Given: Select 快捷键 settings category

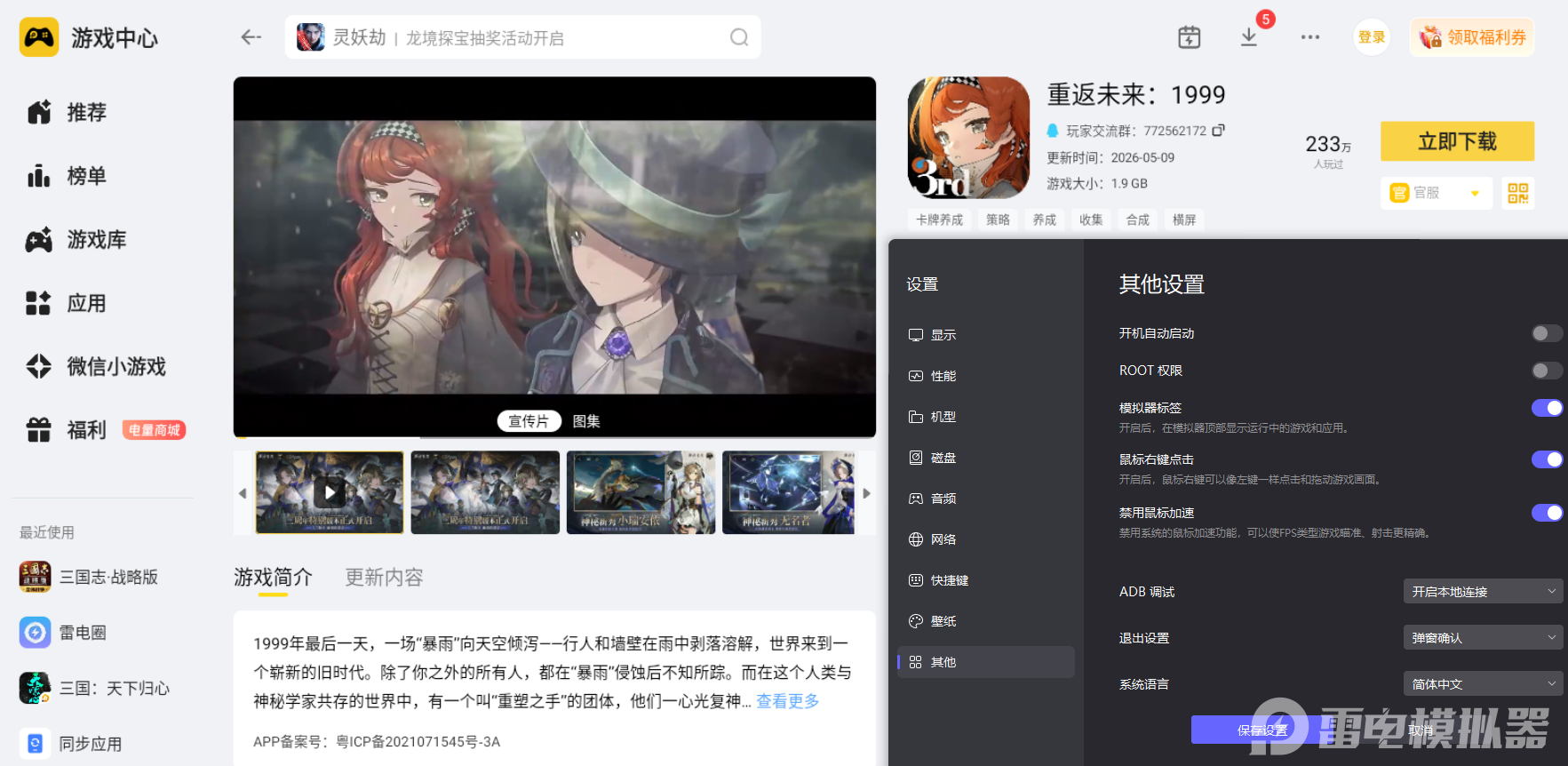Looking at the screenshot, I should (x=986, y=580).
